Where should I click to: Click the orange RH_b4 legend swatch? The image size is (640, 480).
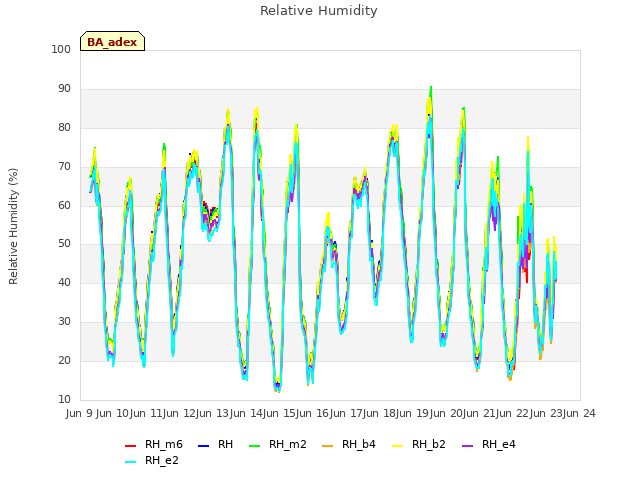point(327,446)
